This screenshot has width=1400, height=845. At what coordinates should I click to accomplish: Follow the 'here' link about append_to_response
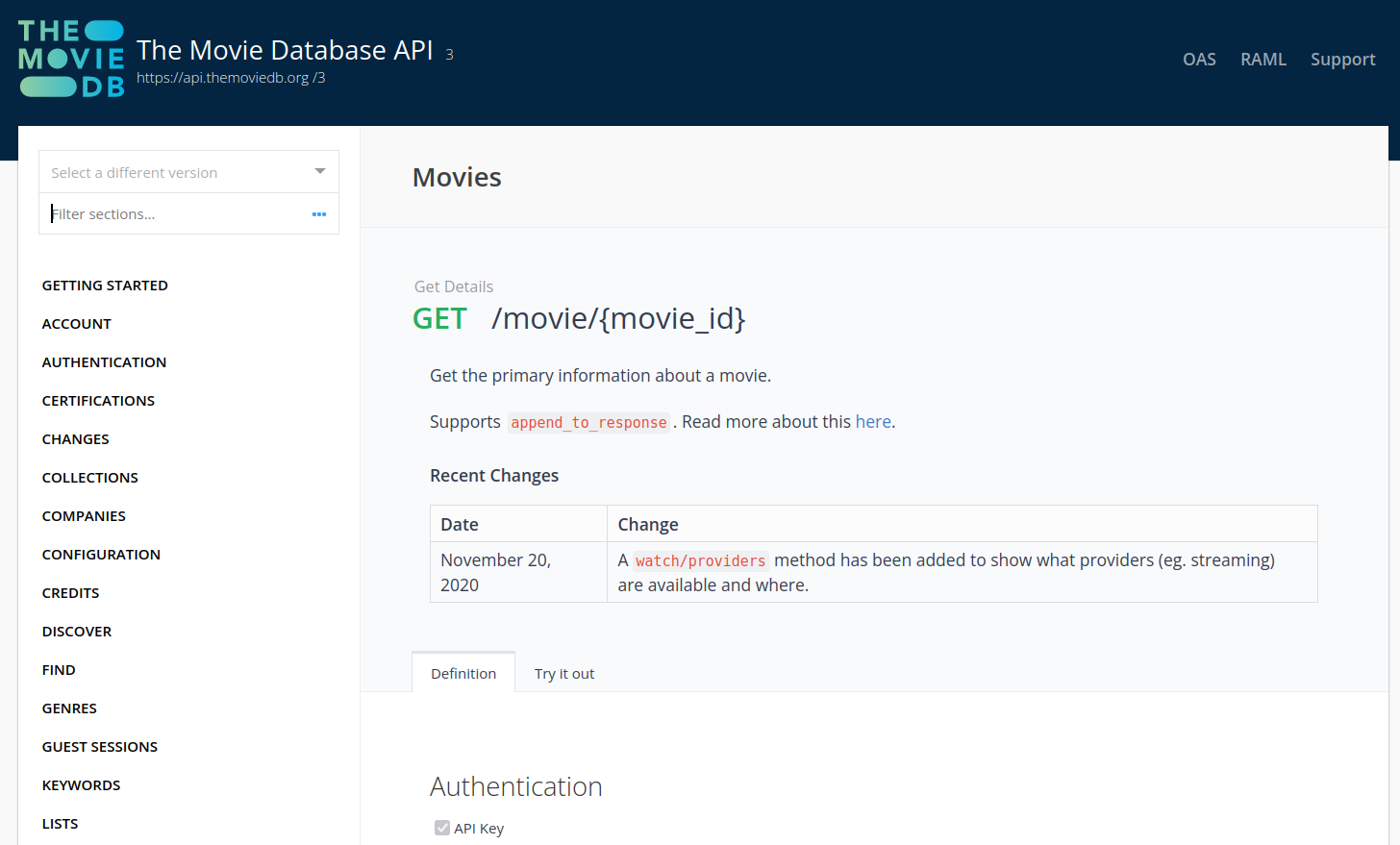pos(873,422)
